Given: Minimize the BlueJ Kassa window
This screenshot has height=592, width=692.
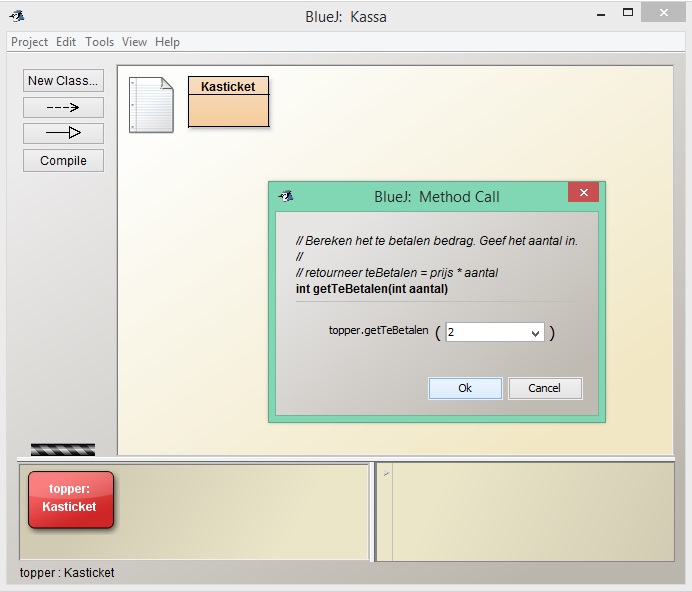Looking at the screenshot, I should point(601,14).
